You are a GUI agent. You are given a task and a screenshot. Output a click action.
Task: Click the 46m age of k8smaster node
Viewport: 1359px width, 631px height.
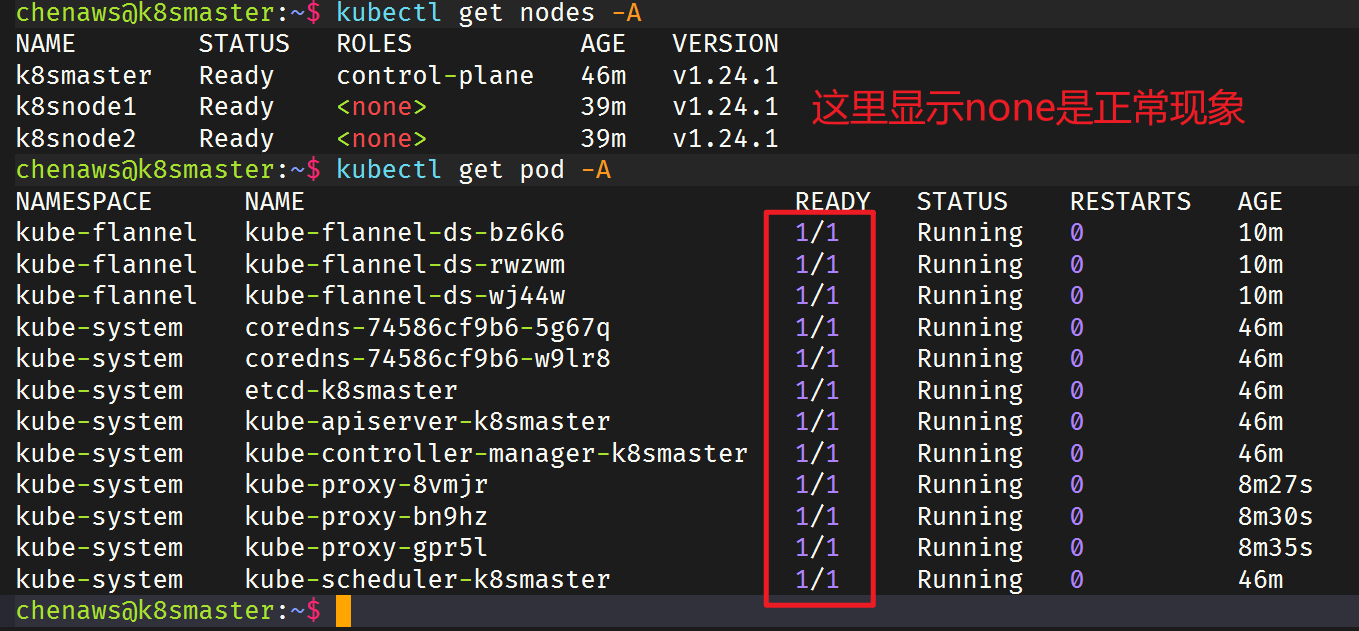click(603, 76)
